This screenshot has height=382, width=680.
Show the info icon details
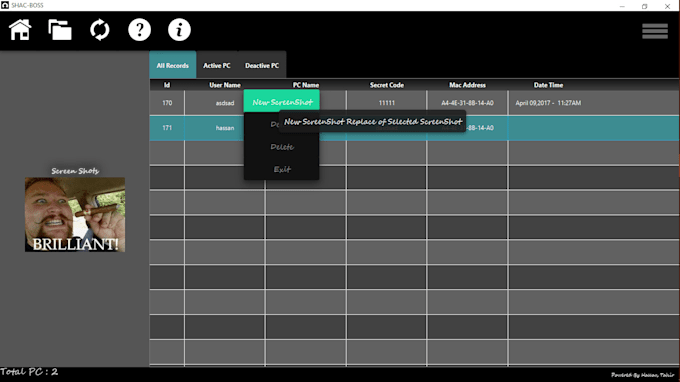179,30
